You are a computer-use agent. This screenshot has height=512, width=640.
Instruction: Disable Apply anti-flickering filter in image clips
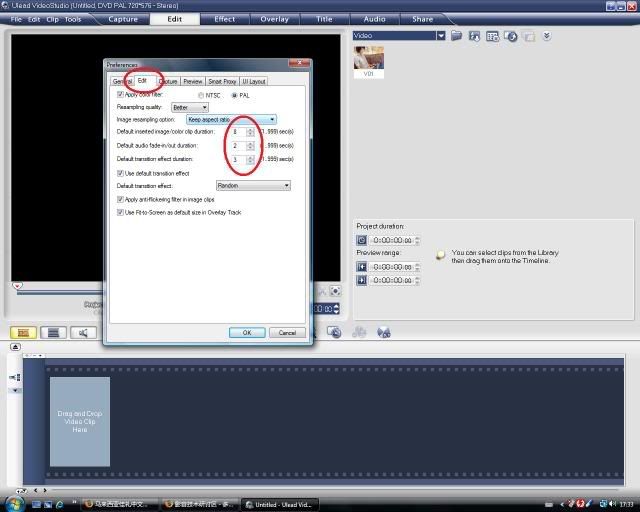pyautogui.click(x=121, y=199)
